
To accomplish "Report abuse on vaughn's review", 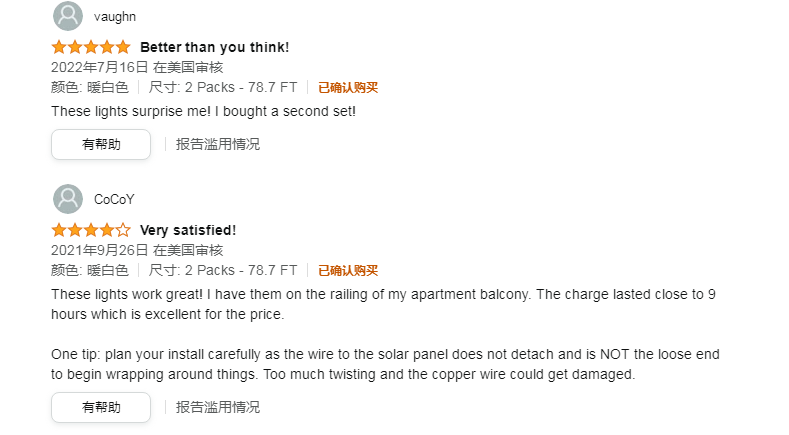I will click(x=217, y=144).
